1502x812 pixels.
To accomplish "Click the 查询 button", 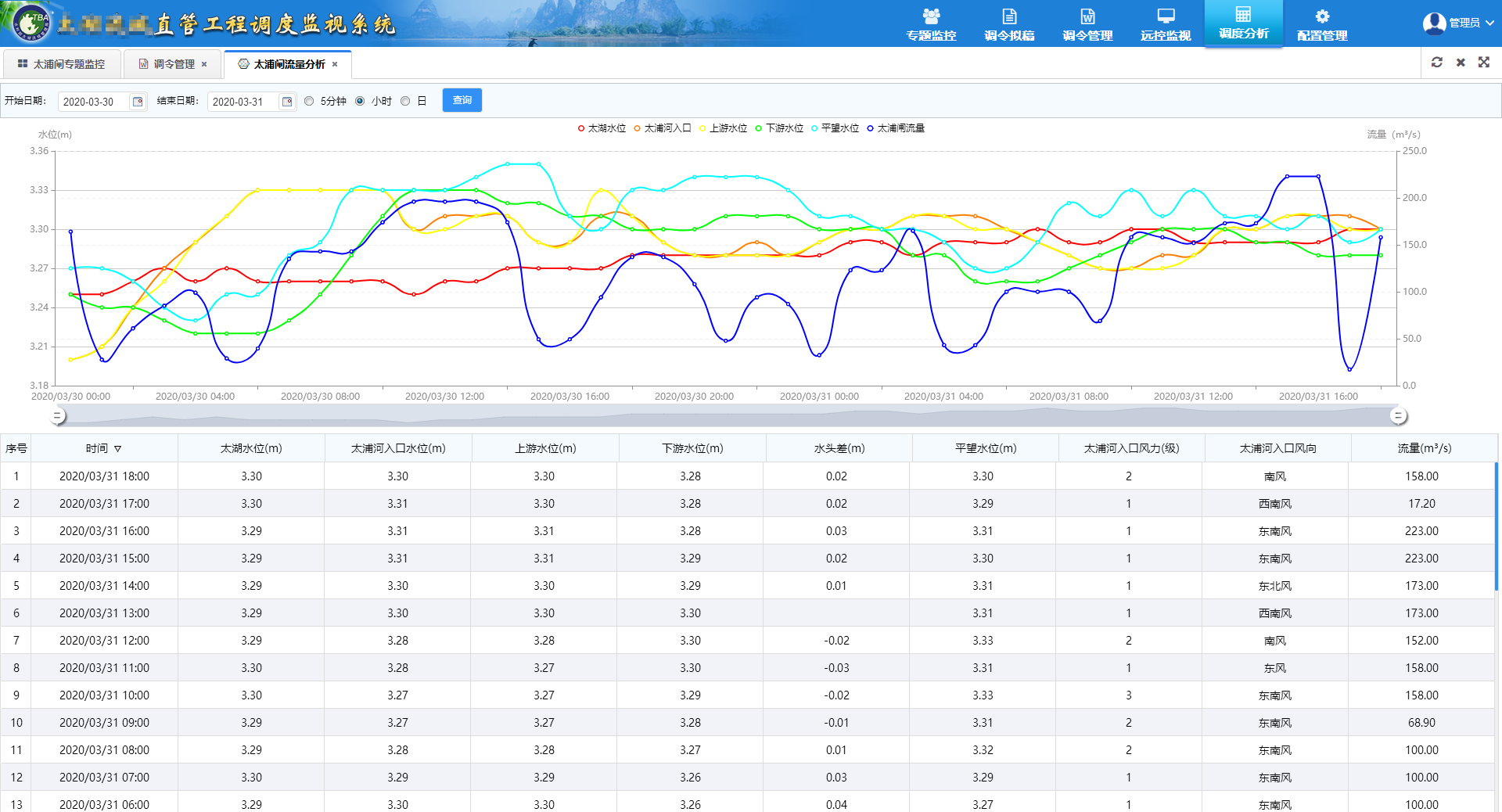I will click(x=462, y=100).
